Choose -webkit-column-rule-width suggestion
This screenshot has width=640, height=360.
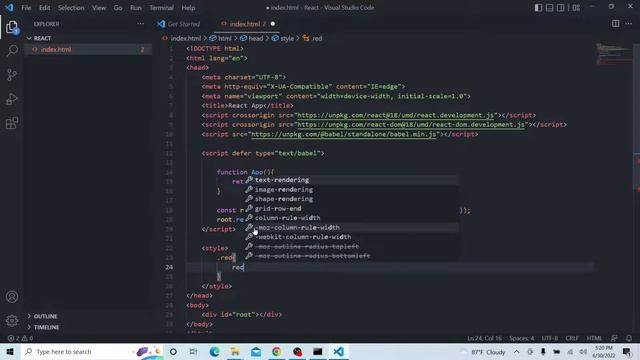(351, 237)
